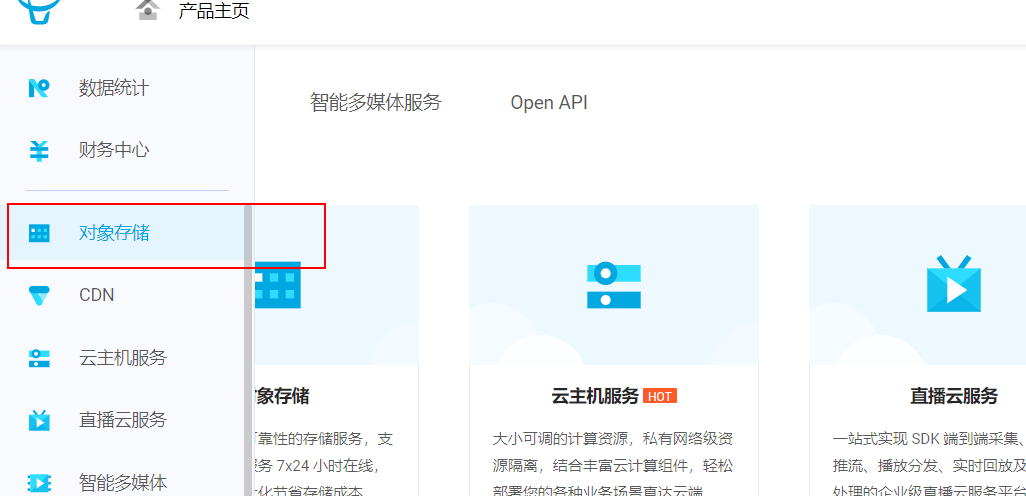Viewport: 1026px width, 496px height.
Task: Click the CDN triangle icon
Action: 39,295
